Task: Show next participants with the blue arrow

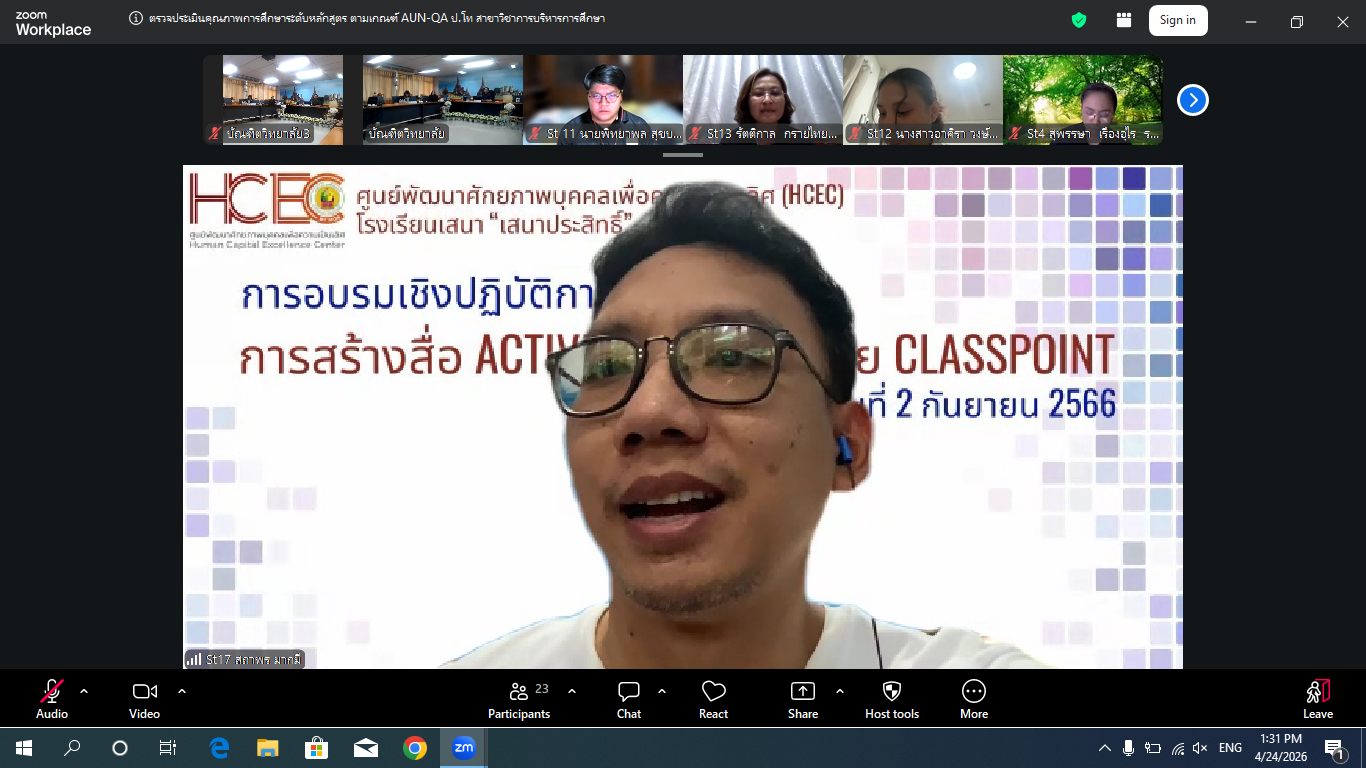Action: 1193,100
